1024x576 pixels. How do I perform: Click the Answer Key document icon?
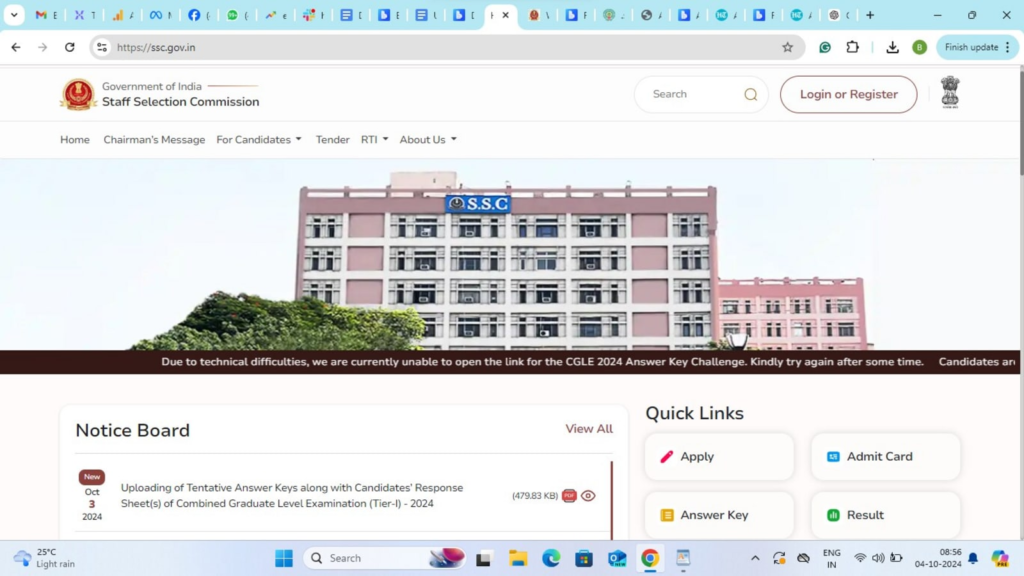[x=667, y=514]
